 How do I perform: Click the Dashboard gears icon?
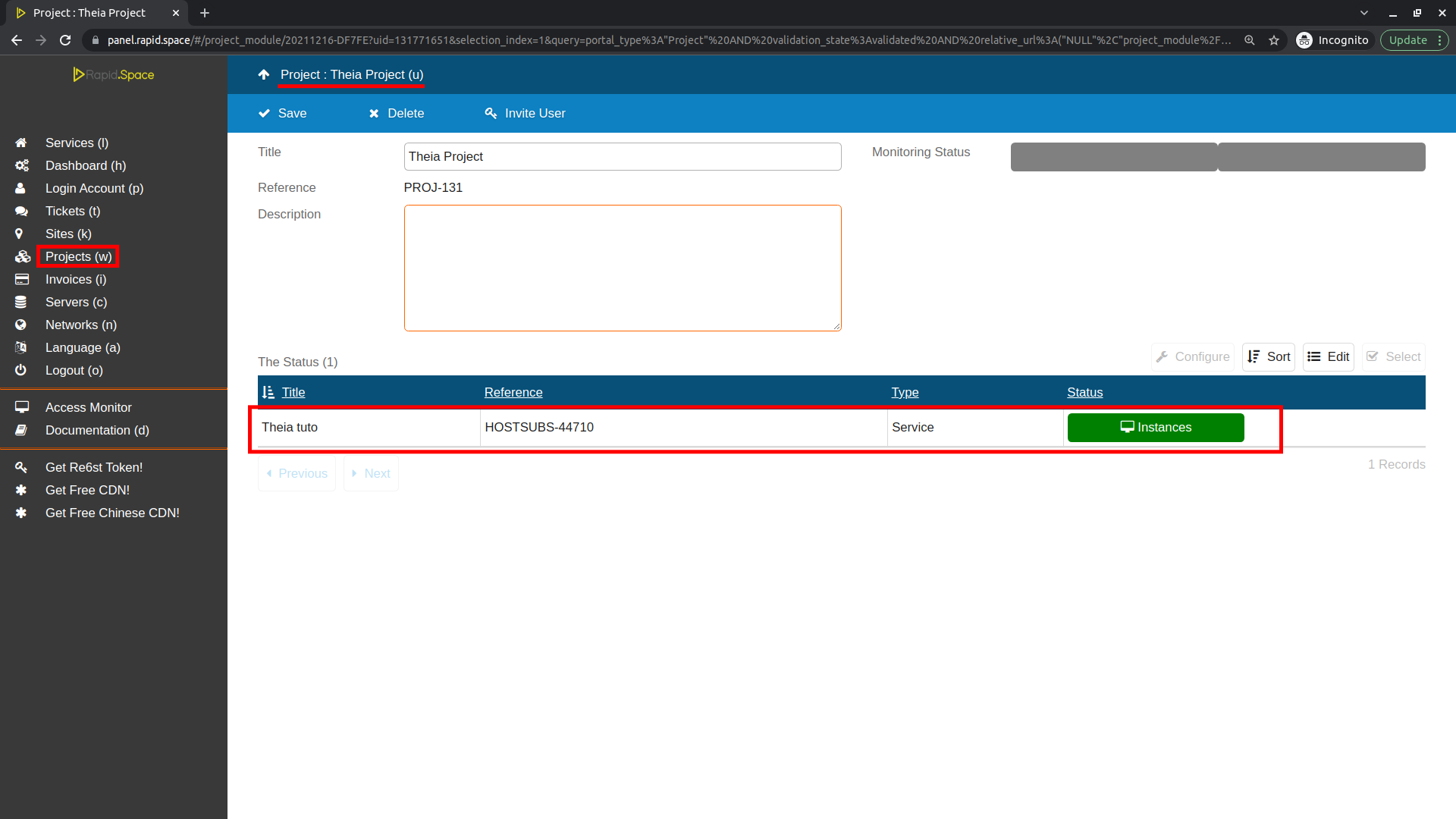click(21, 165)
